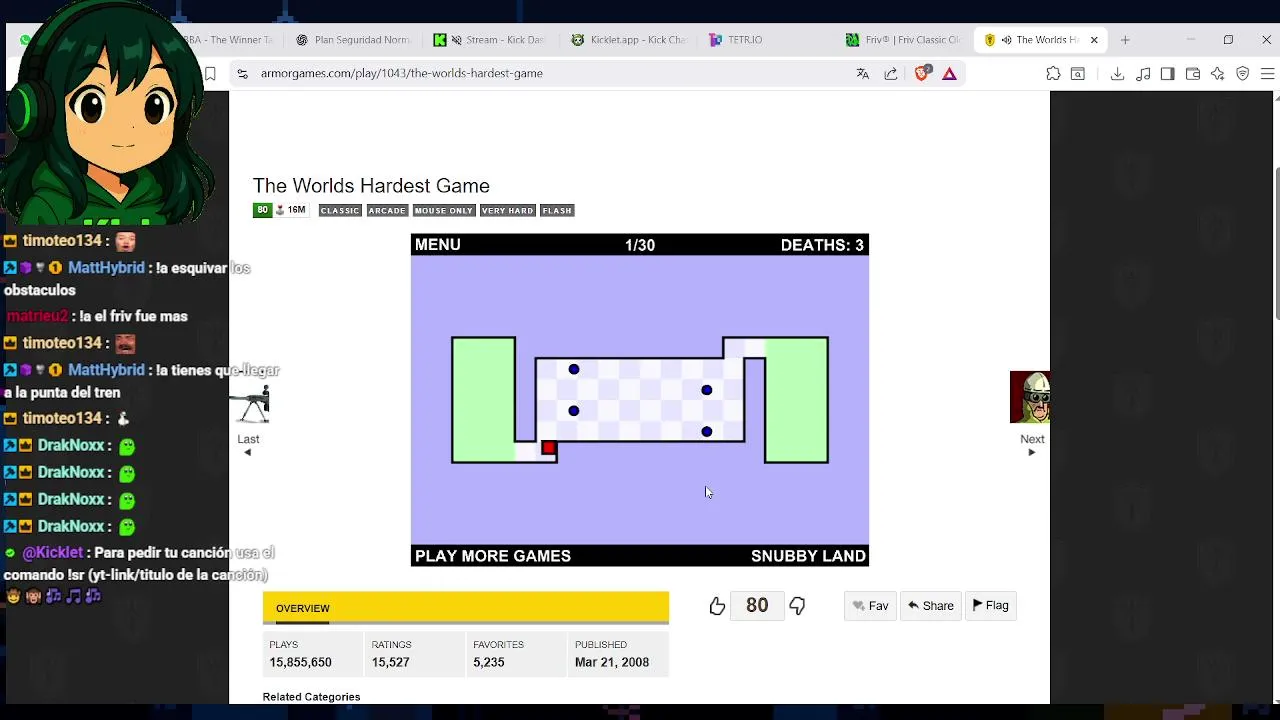This screenshot has width=1280, height=720.
Task: Open the Brave VPN shield icon
Action: [x=1242, y=73]
